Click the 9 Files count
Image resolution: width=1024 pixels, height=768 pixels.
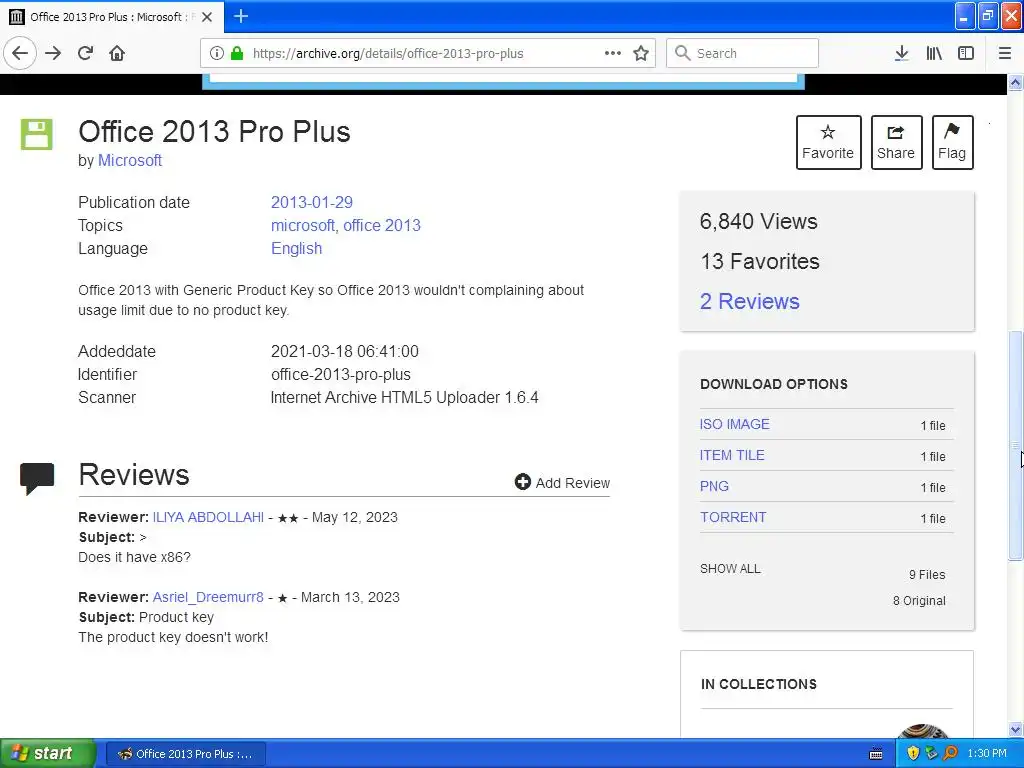coord(927,575)
